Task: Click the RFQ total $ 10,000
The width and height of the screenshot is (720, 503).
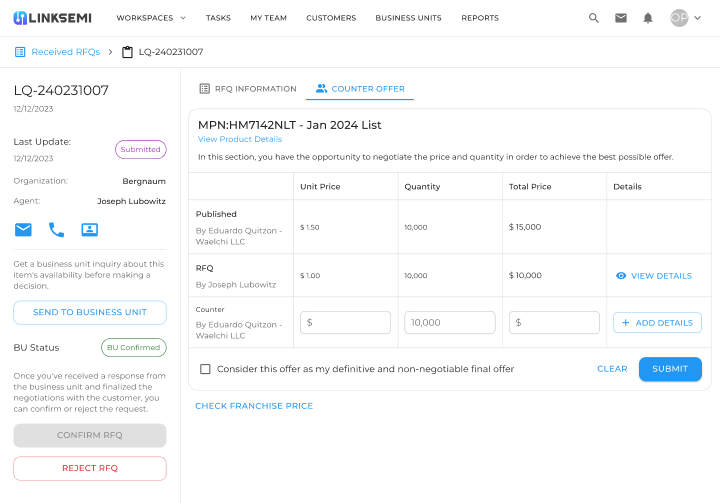Action: coord(525,275)
